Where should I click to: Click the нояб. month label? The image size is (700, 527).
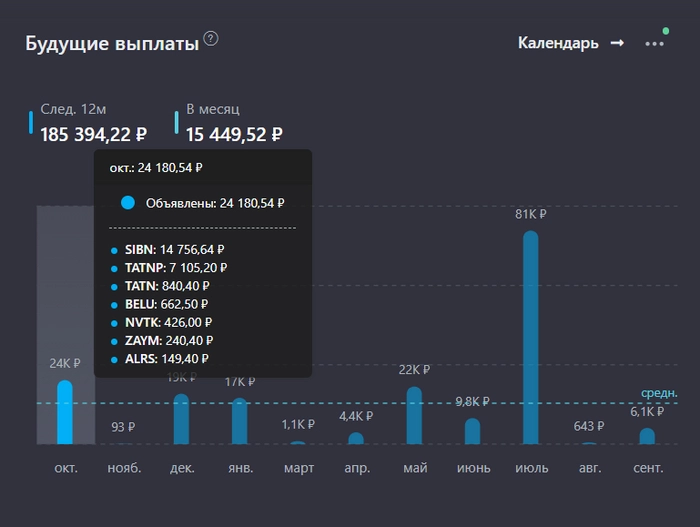(x=124, y=468)
